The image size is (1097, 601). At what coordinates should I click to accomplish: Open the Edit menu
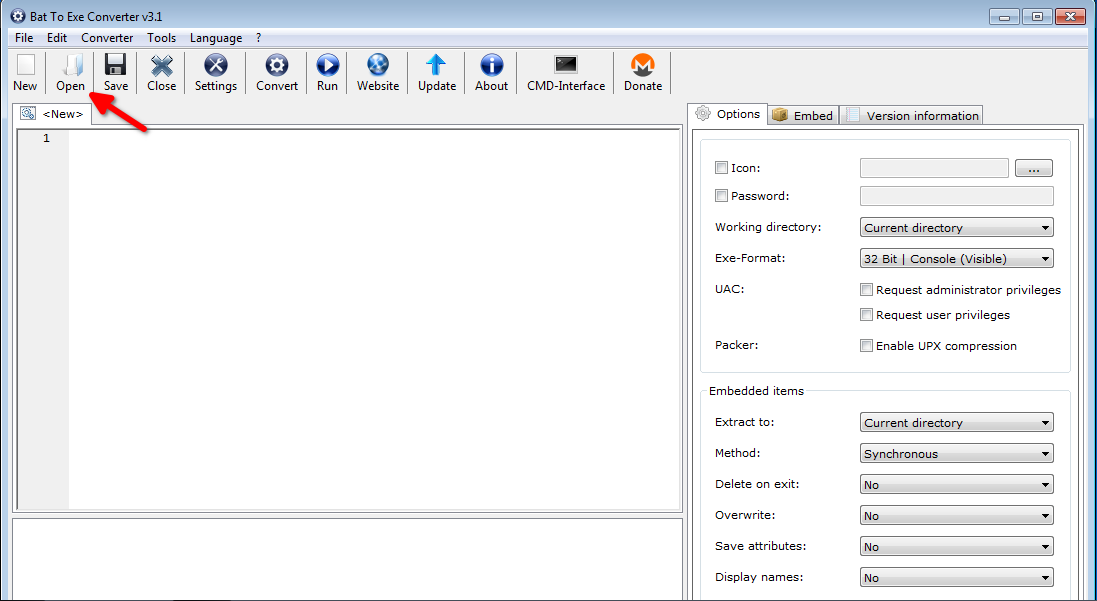point(57,38)
